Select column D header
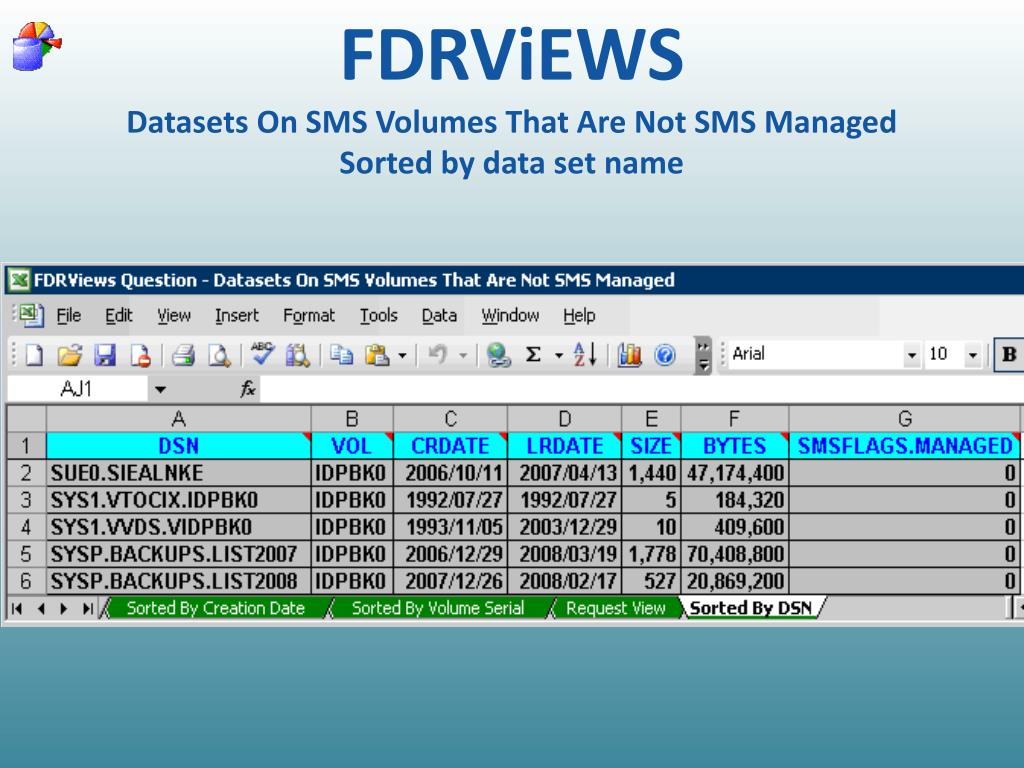 coord(564,419)
